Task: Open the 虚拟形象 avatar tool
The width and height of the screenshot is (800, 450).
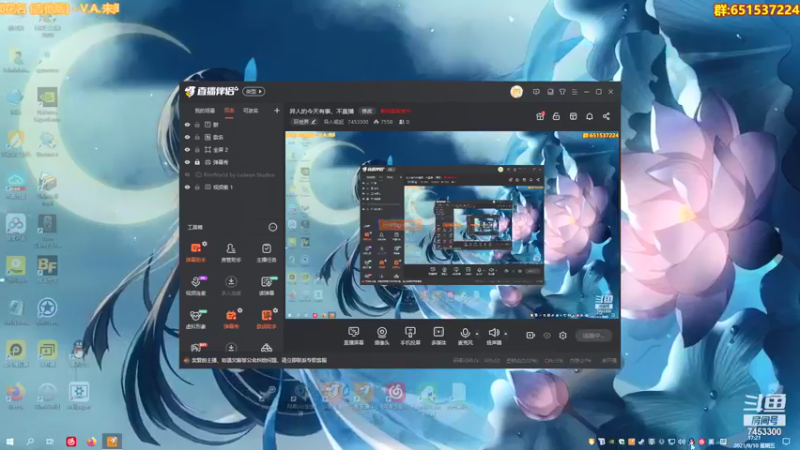Action: click(195, 319)
